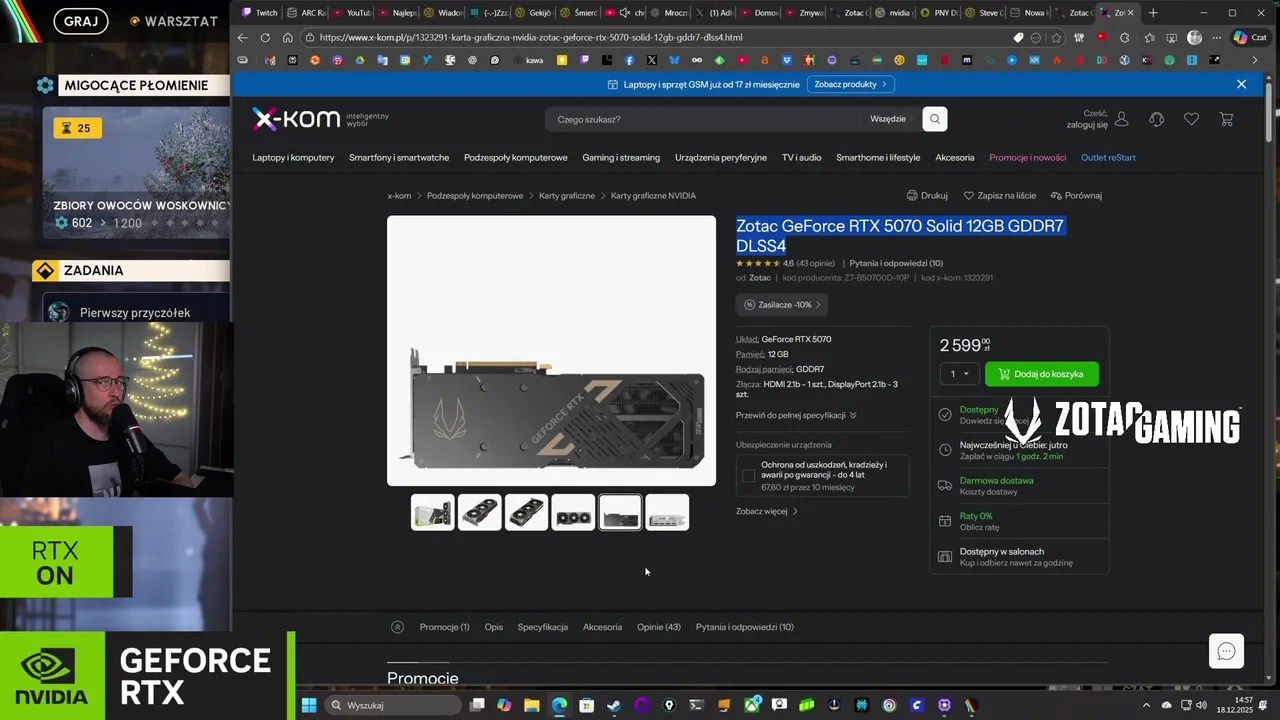Open the account login icon
This screenshot has height=720, width=1280.
pos(1121,119)
